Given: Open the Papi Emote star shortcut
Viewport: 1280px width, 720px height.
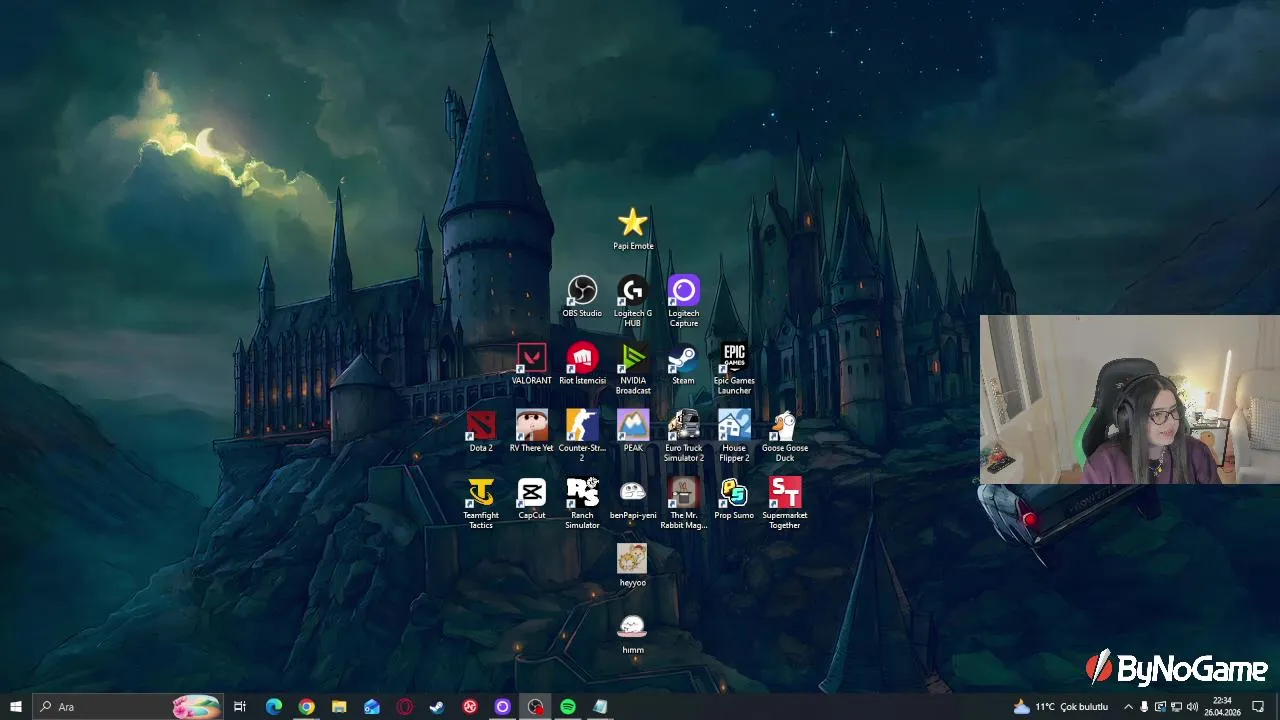Looking at the screenshot, I should [633, 229].
